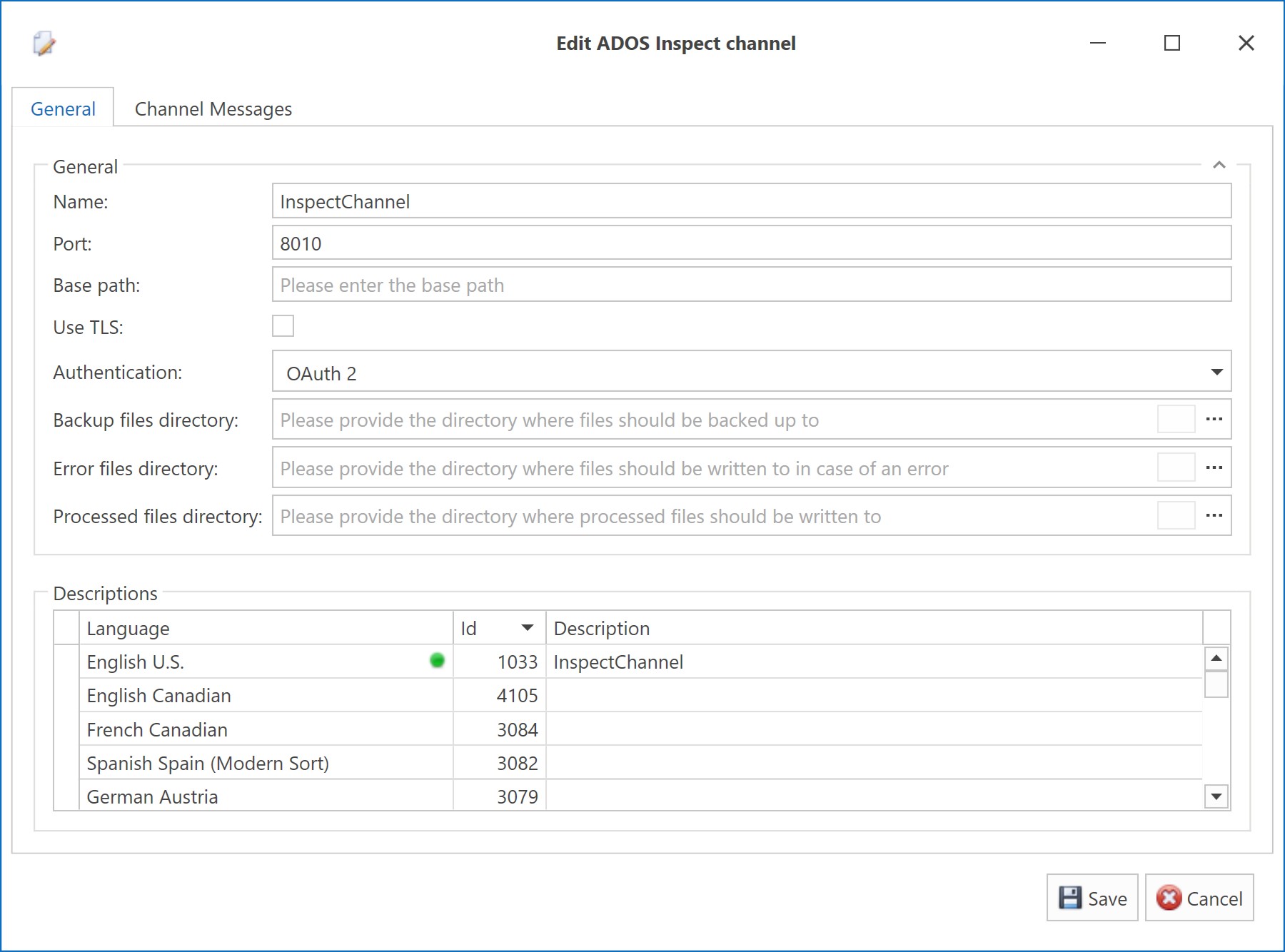
Task: Enable the Use TLS checkbox
Action: tap(283, 326)
